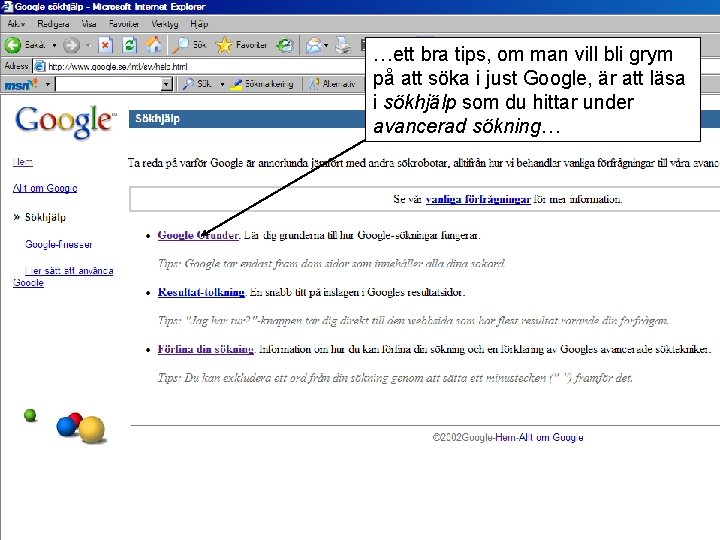
Task: Open the Redigera menu
Action: tap(53, 24)
